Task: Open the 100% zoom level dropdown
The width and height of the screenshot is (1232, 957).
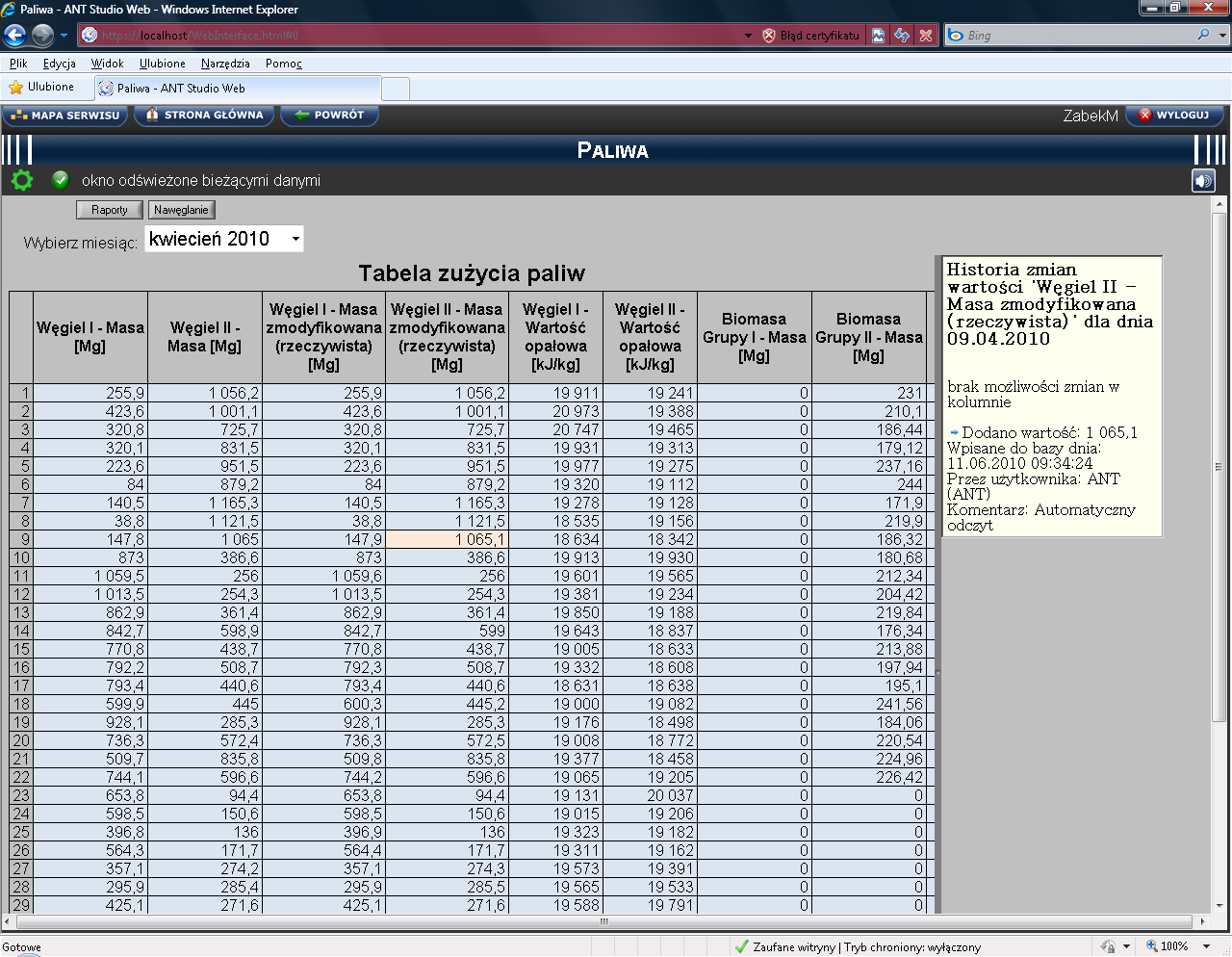Action: click(x=1207, y=946)
